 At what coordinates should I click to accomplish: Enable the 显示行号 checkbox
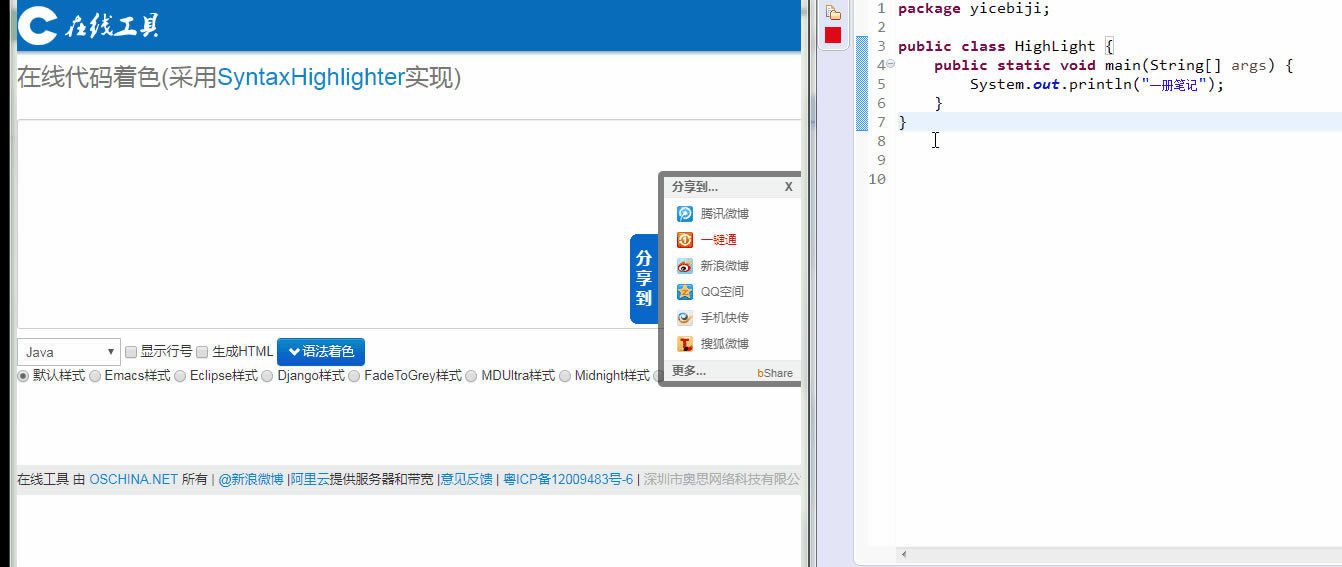(130, 352)
